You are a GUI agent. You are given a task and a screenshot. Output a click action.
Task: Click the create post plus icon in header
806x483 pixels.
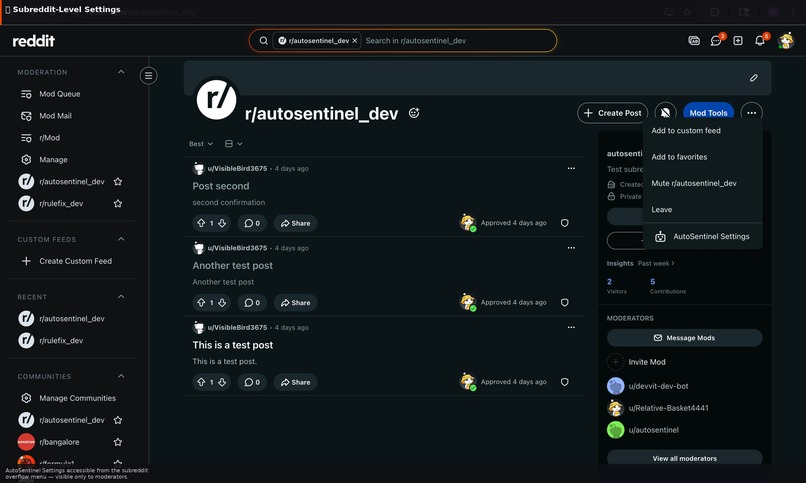pos(738,41)
